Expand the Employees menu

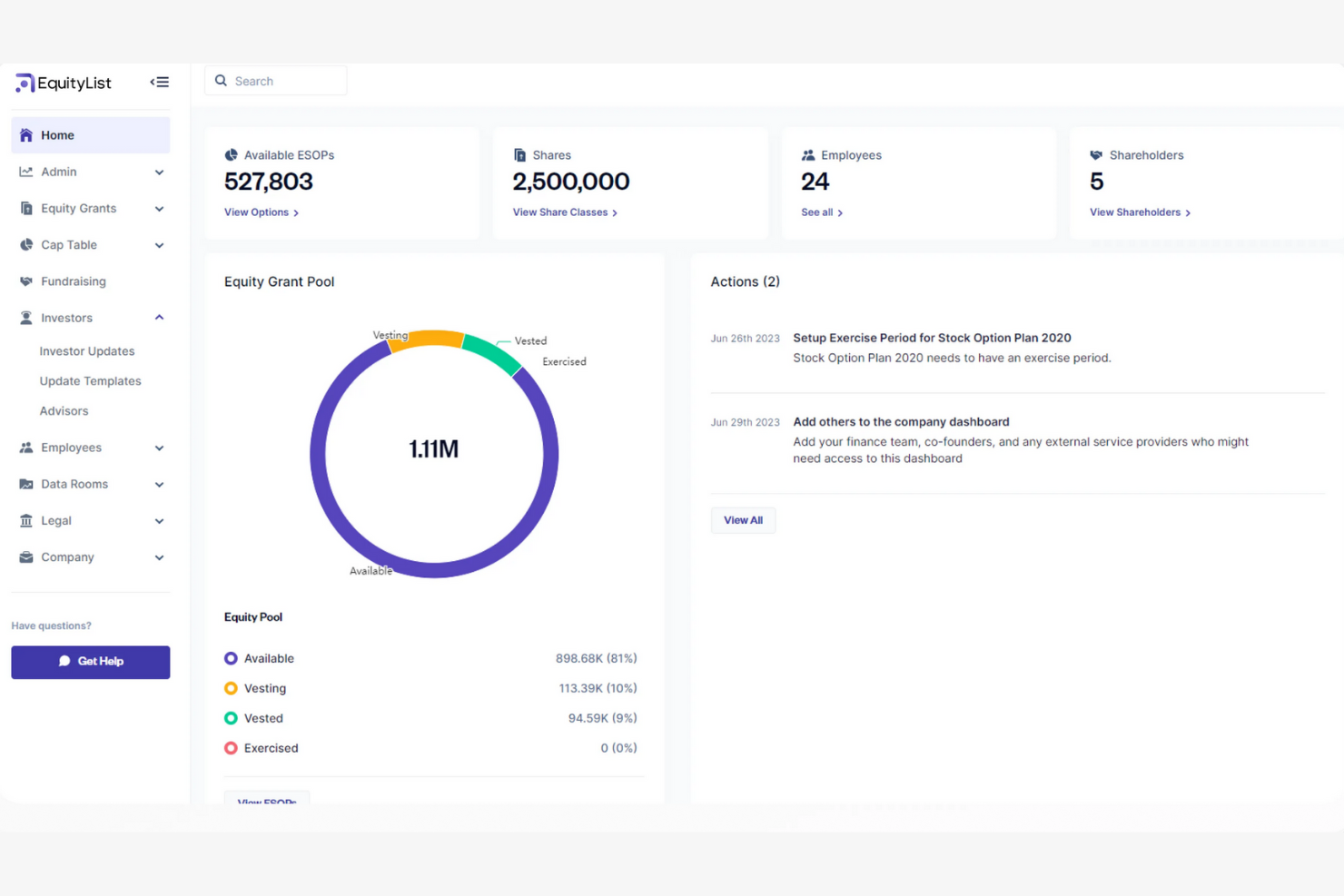coord(160,447)
